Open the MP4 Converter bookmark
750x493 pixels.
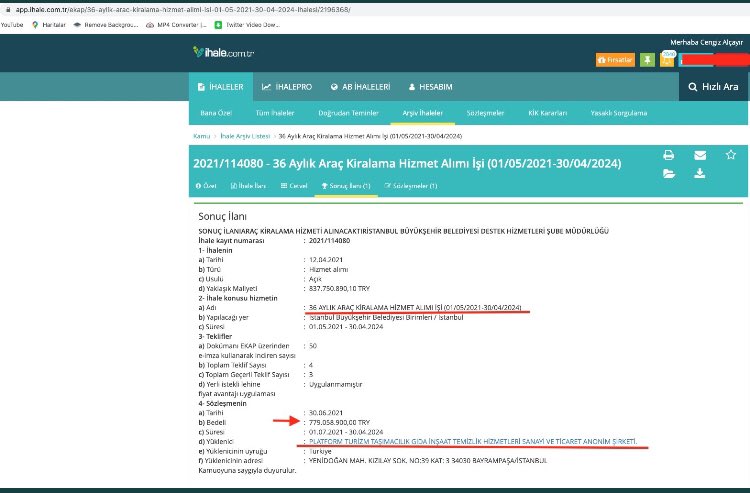pyautogui.click(x=176, y=25)
